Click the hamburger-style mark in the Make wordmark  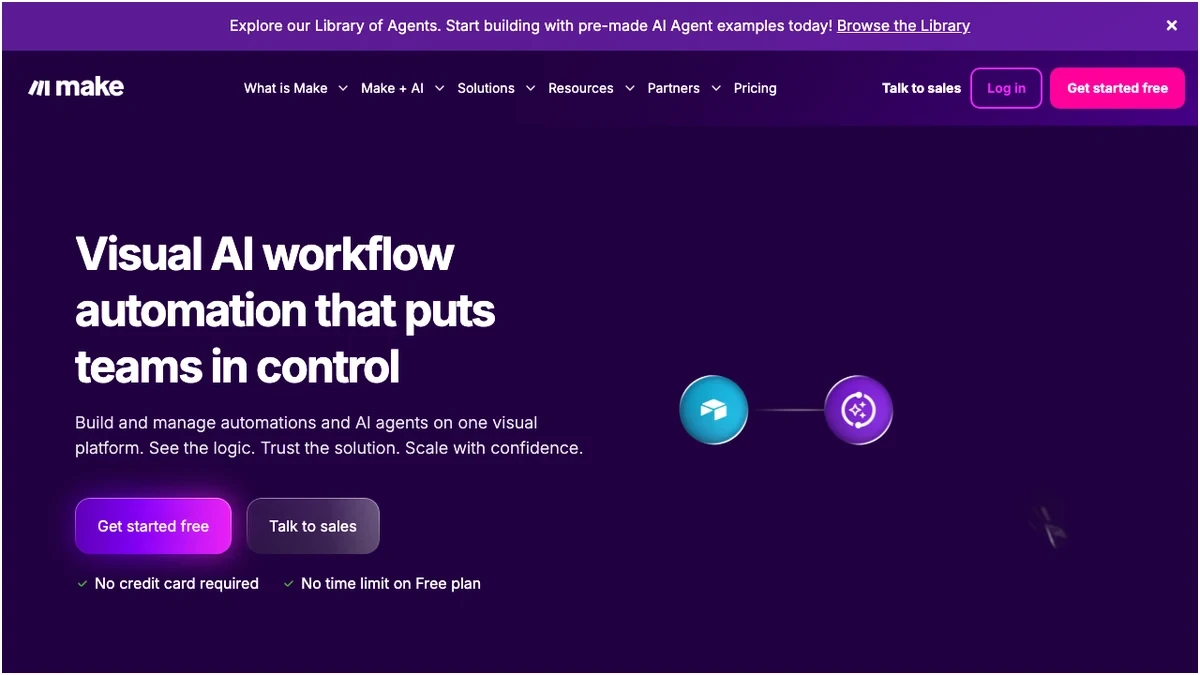[x=39, y=87]
